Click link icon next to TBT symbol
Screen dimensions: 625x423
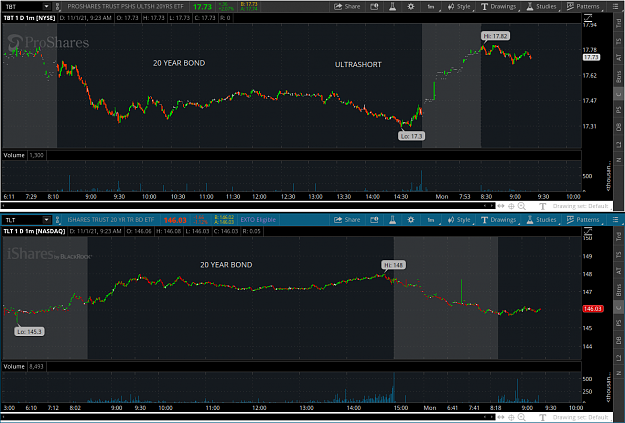pos(57,6)
